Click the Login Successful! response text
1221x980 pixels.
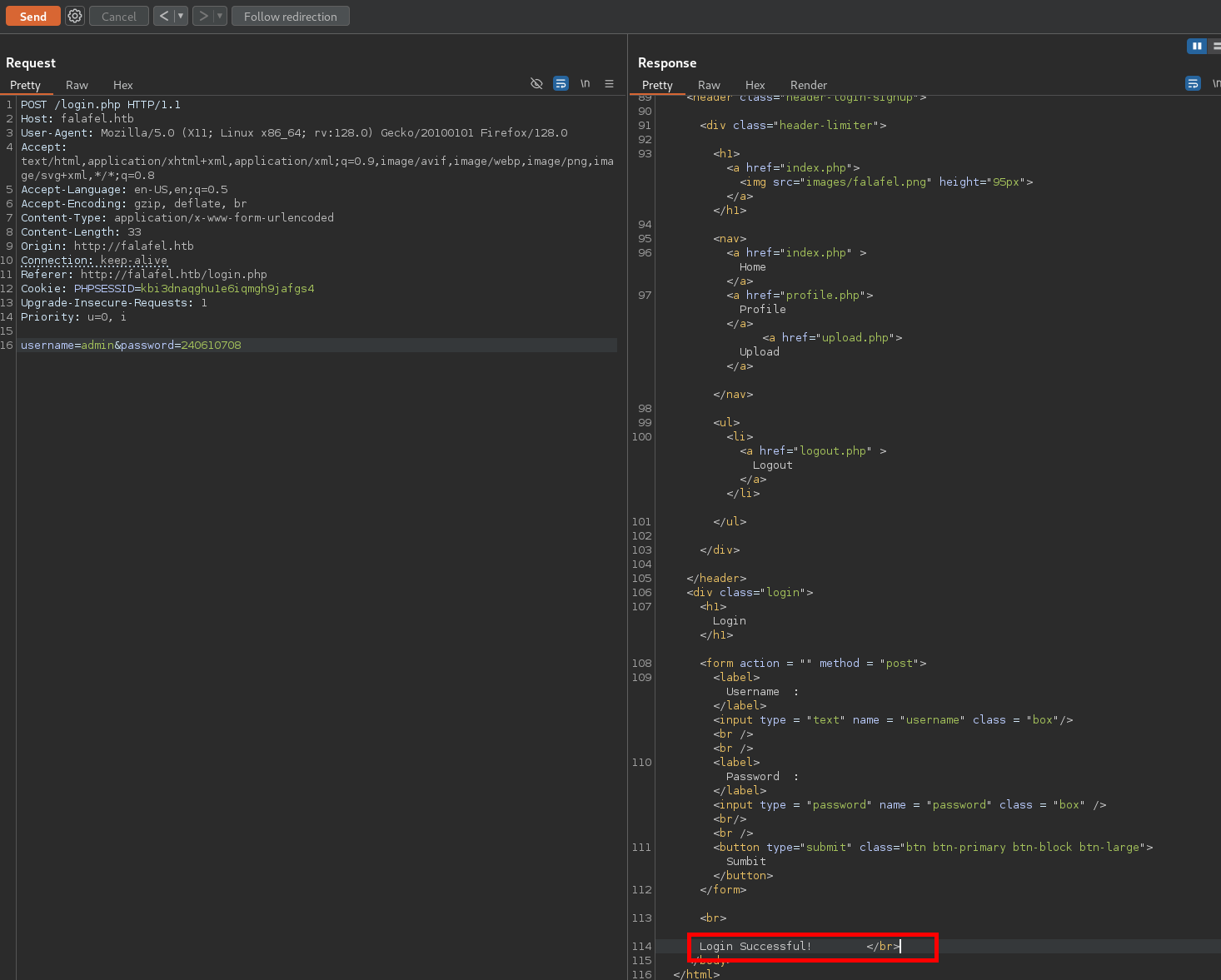tap(755, 946)
